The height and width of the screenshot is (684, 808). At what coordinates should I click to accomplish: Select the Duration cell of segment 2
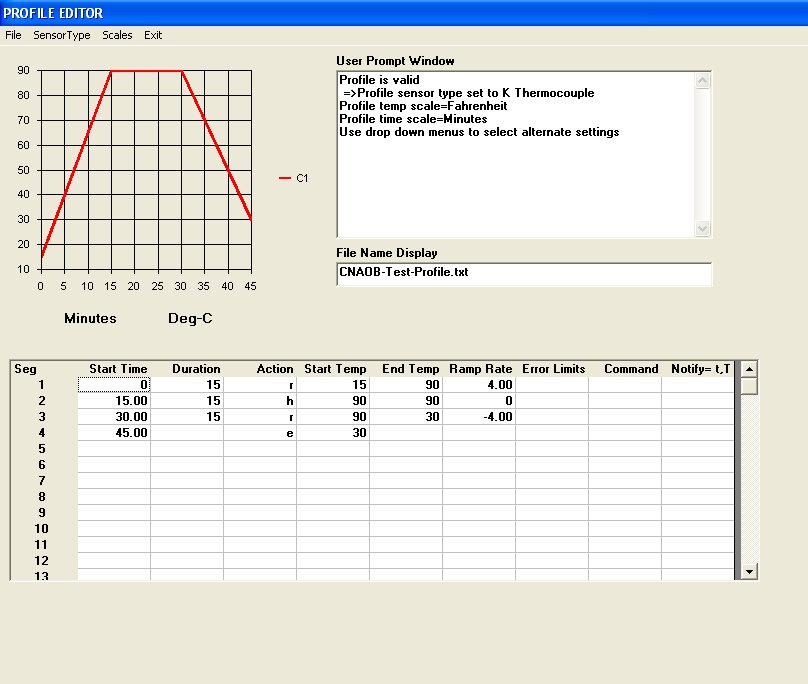187,401
